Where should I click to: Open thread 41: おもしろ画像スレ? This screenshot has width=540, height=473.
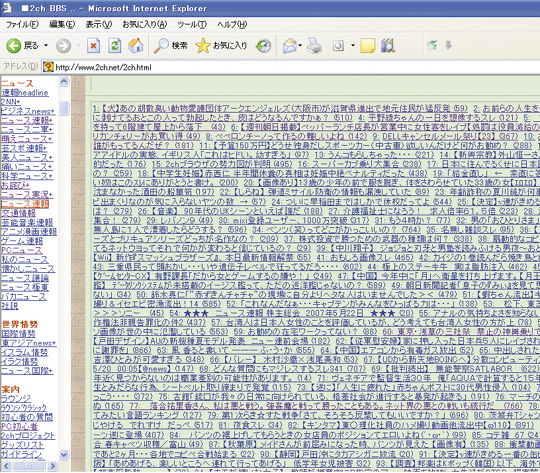click(x=365, y=257)
